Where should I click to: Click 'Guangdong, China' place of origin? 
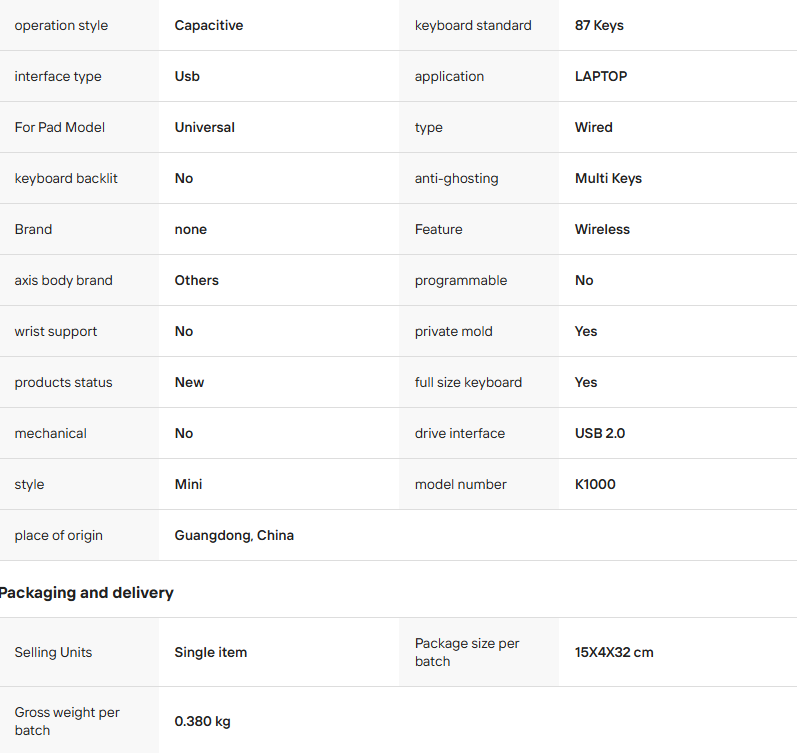pos(234,535)
